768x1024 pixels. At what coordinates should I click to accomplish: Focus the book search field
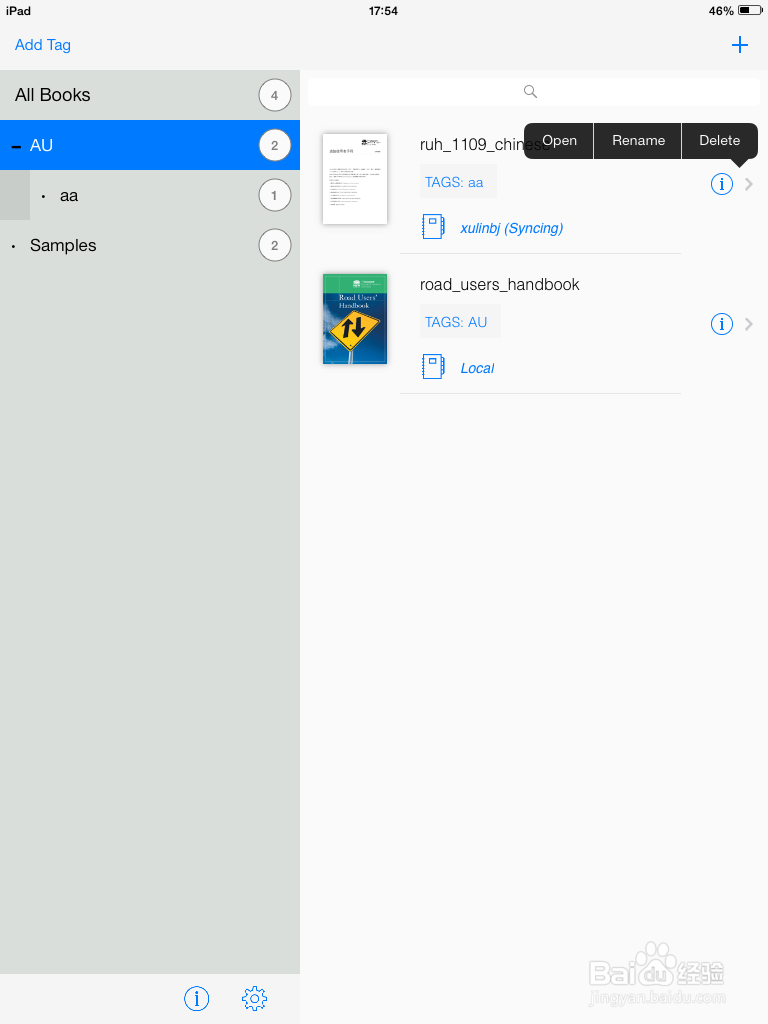[x=534, y=91]
